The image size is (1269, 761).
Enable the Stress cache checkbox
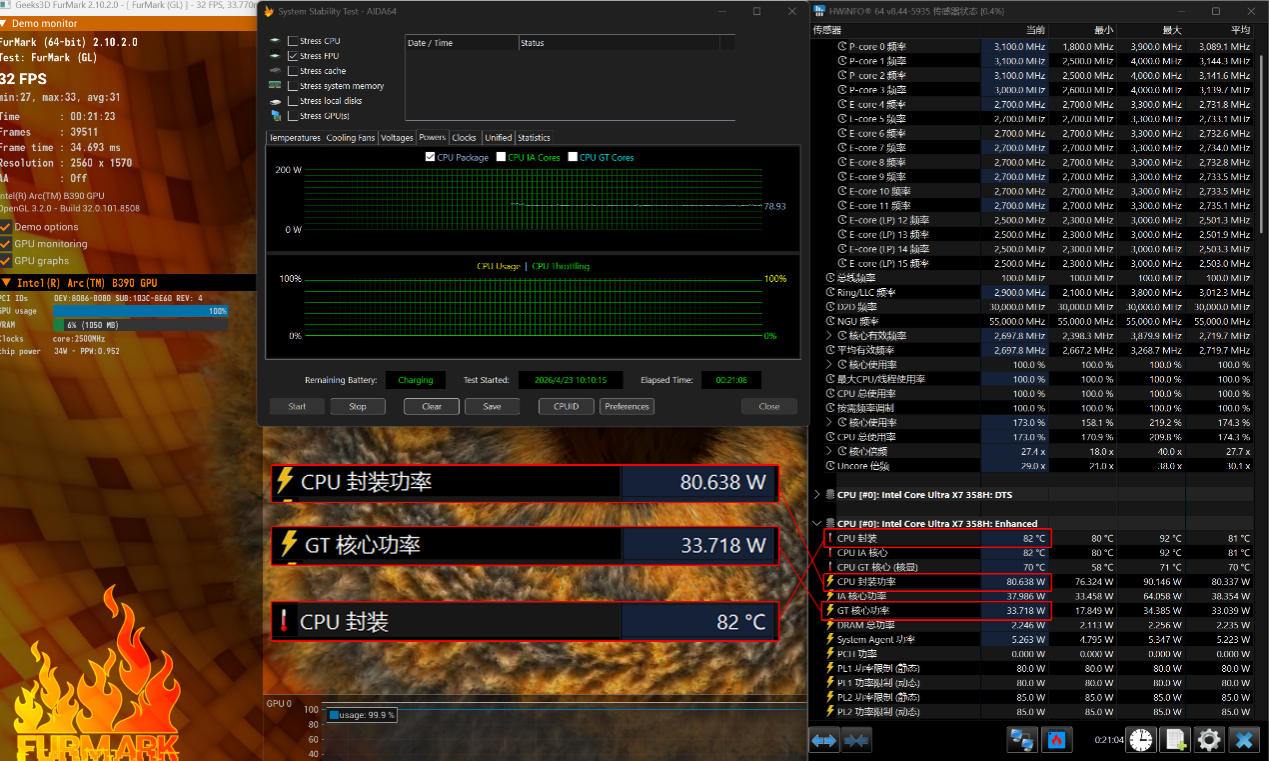pos(292,71)
